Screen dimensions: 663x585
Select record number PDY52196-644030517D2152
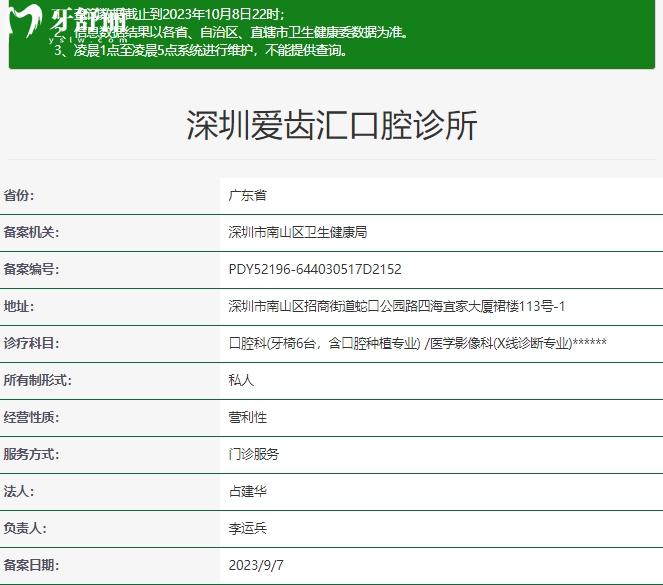(315, 269)
